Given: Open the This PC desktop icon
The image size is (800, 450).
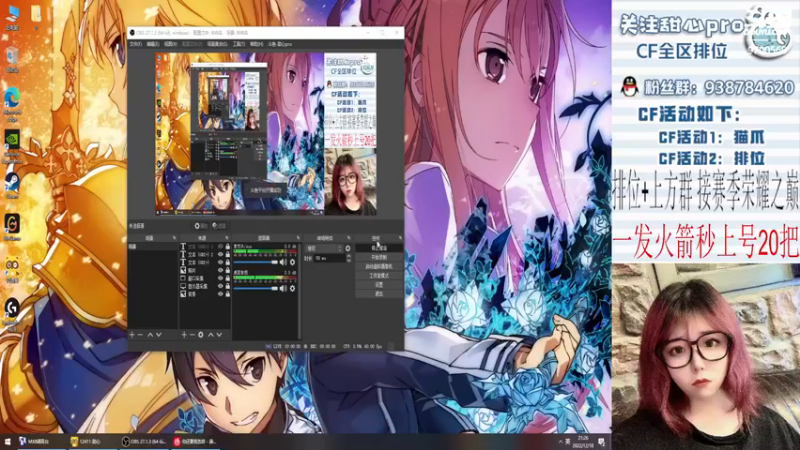Looking at the screenshot, I should click(x=12, y=17).
